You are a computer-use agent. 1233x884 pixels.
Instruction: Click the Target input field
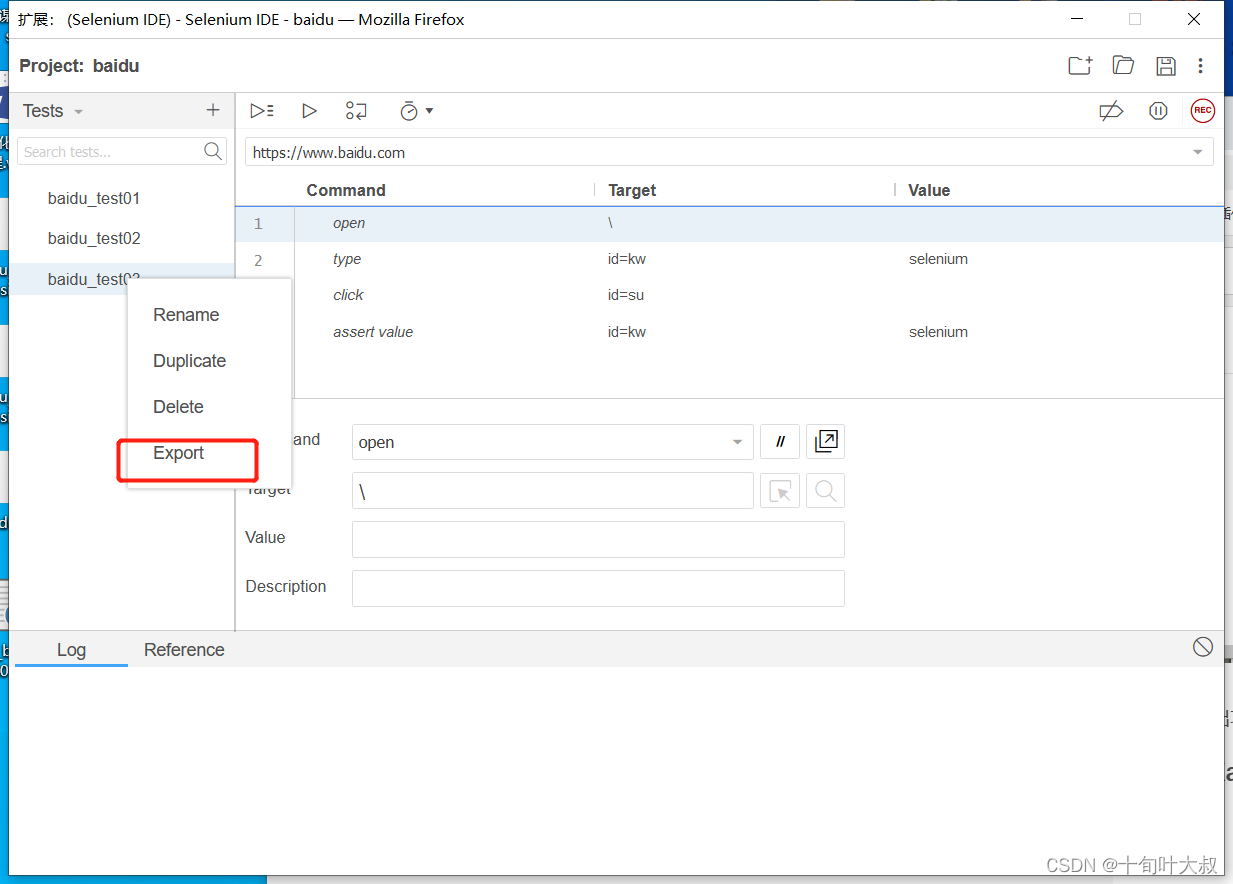(553, 491)
